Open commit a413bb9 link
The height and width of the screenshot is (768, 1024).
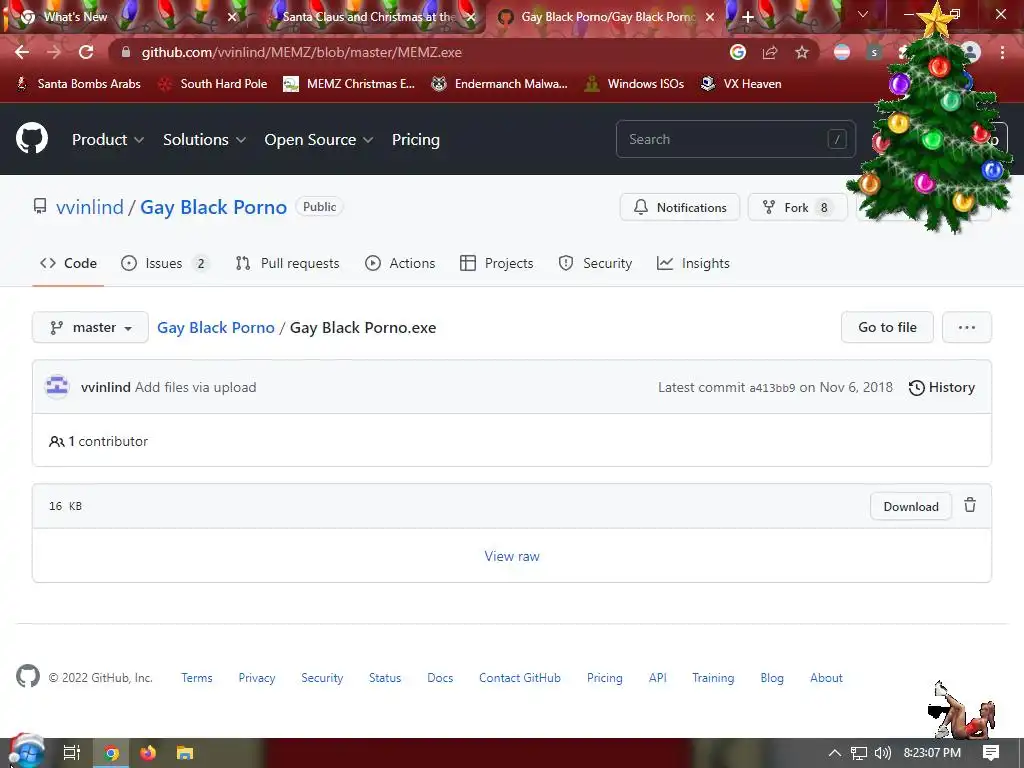pos(772,388)
